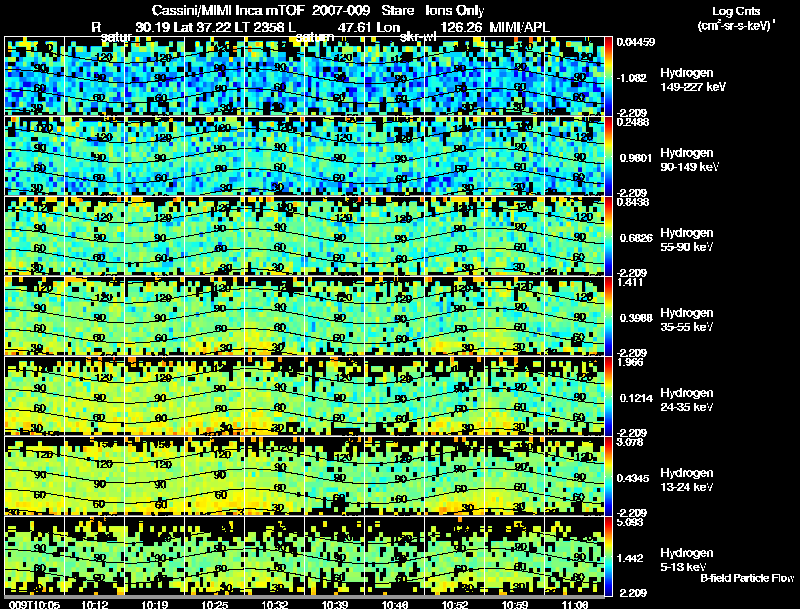This screenshot has height=609, width=800.
Task: Click the (cm²-sr-s-keV) units label
Action: coord(736,26)
